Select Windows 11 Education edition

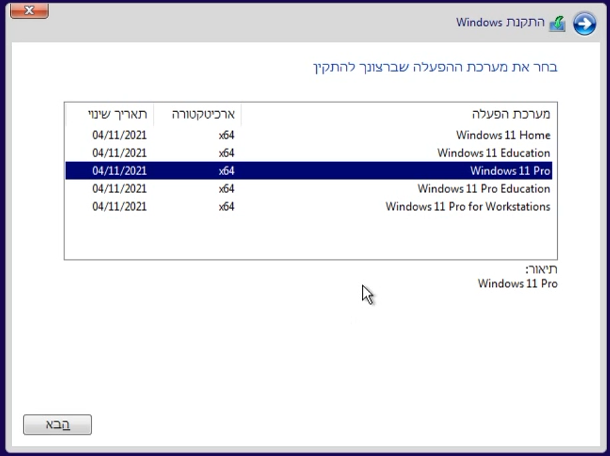click(x=309, y=153)
